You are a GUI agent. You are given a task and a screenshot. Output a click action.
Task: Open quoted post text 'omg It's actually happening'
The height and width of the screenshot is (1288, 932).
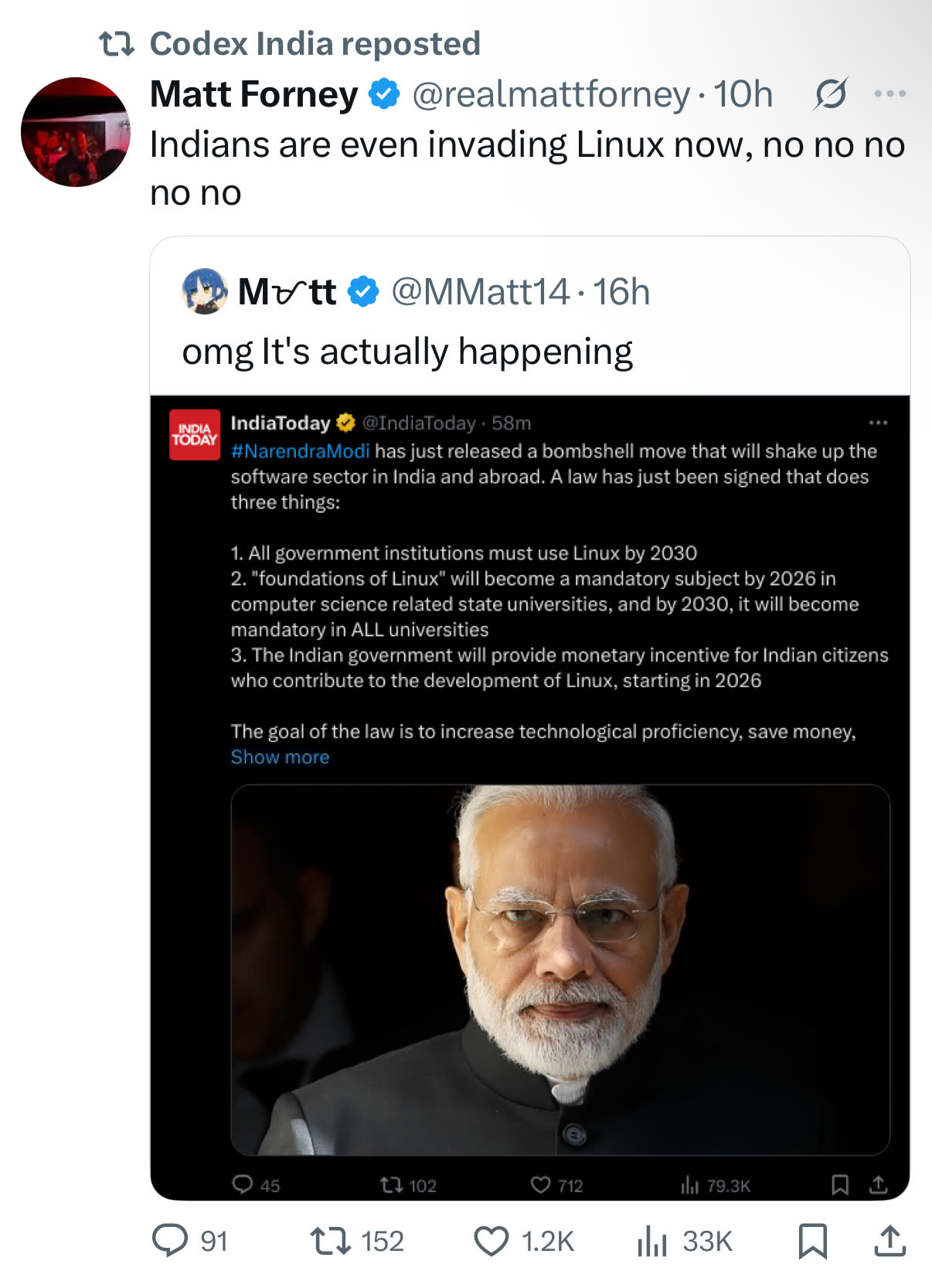click(407, 352)
